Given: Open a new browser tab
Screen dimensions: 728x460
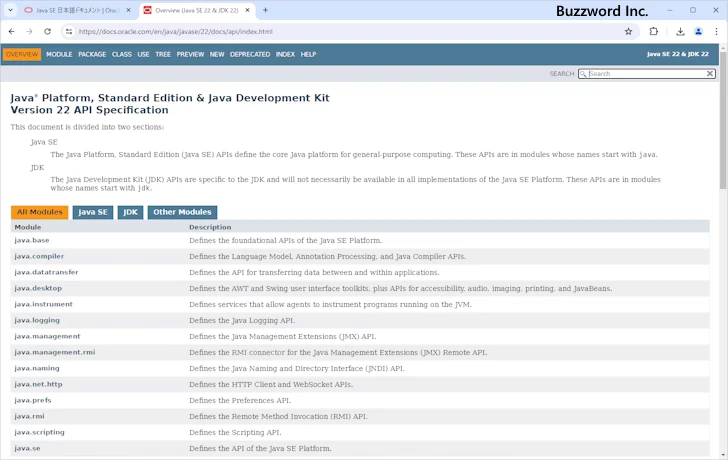Looking at the screenshot, I should (266, 10).
